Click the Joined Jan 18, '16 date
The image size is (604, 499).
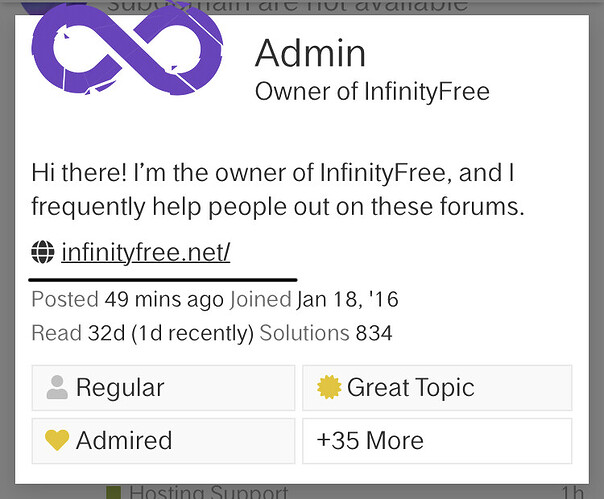pos(314,299)
